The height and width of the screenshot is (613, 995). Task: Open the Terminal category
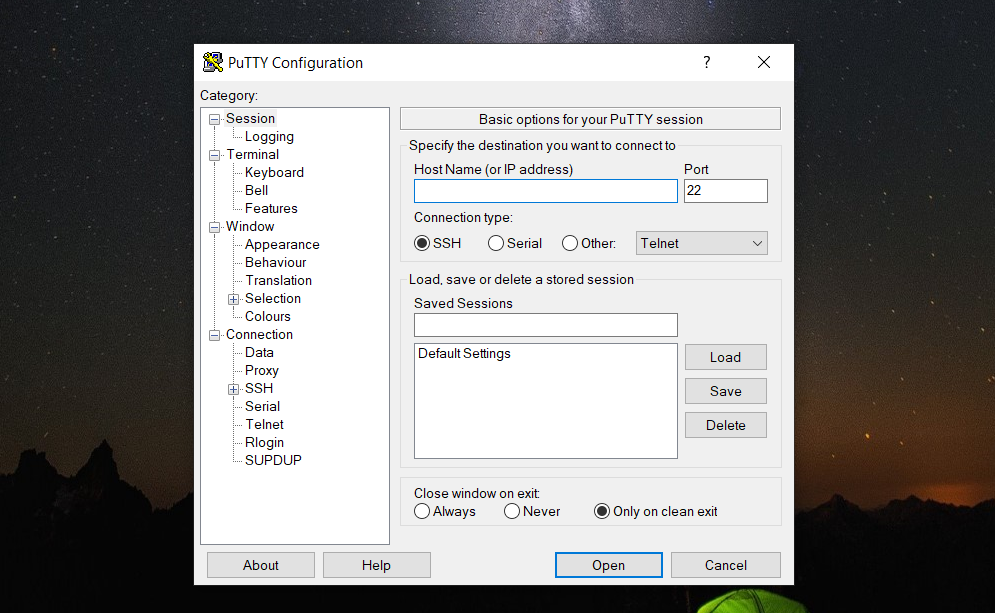pyautogui.click(x=253, y=154)
